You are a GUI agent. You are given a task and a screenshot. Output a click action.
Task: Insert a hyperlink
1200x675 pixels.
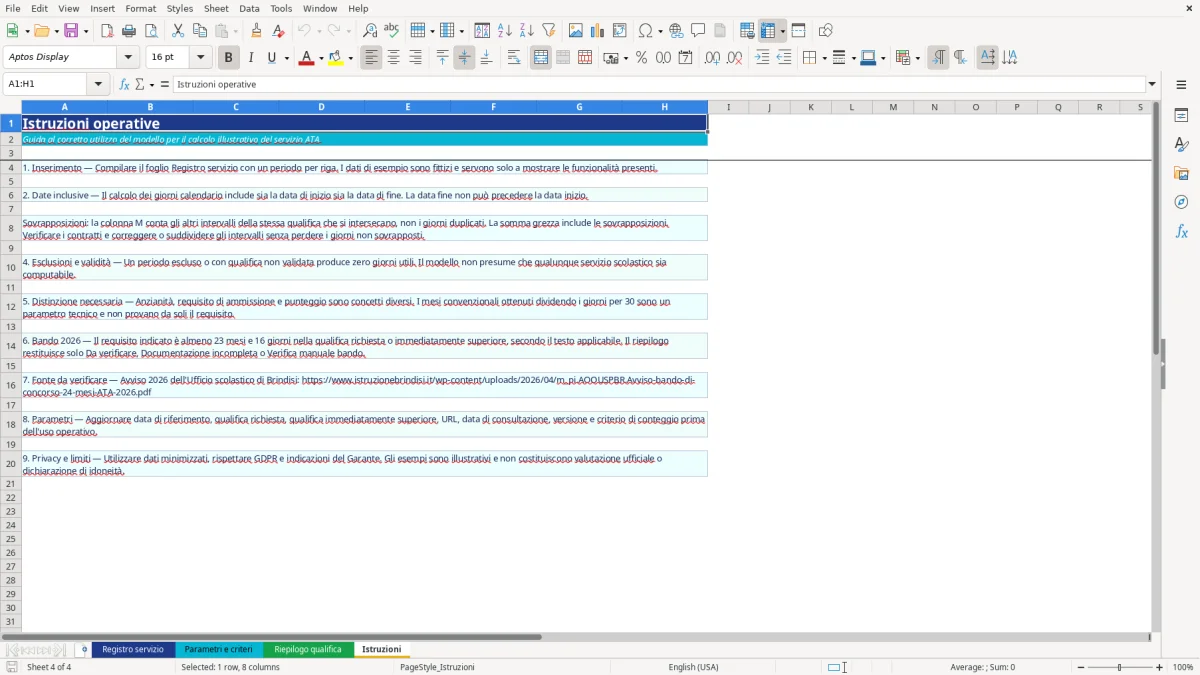[677, 31]
